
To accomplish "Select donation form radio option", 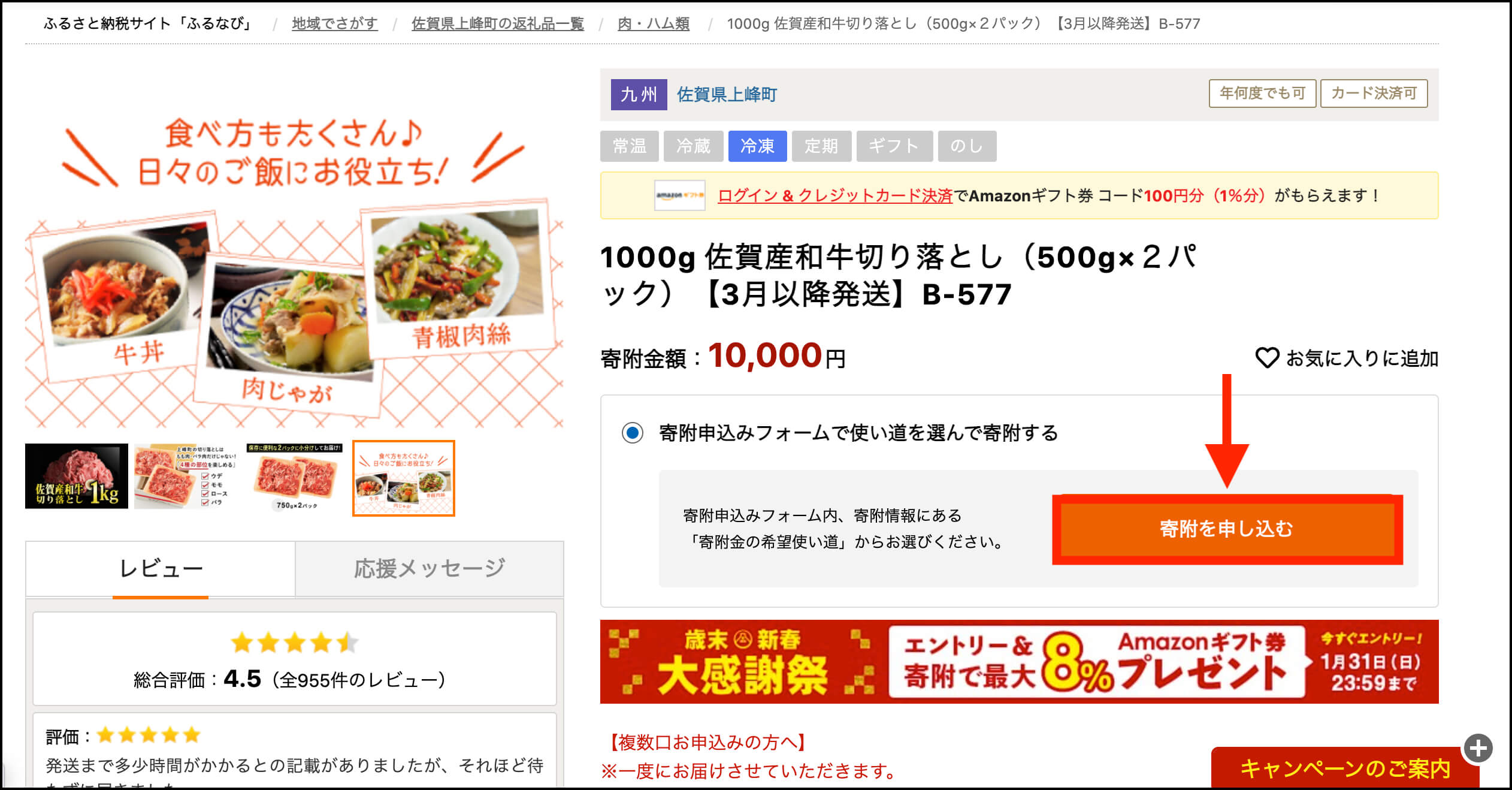I will point(632,432).
